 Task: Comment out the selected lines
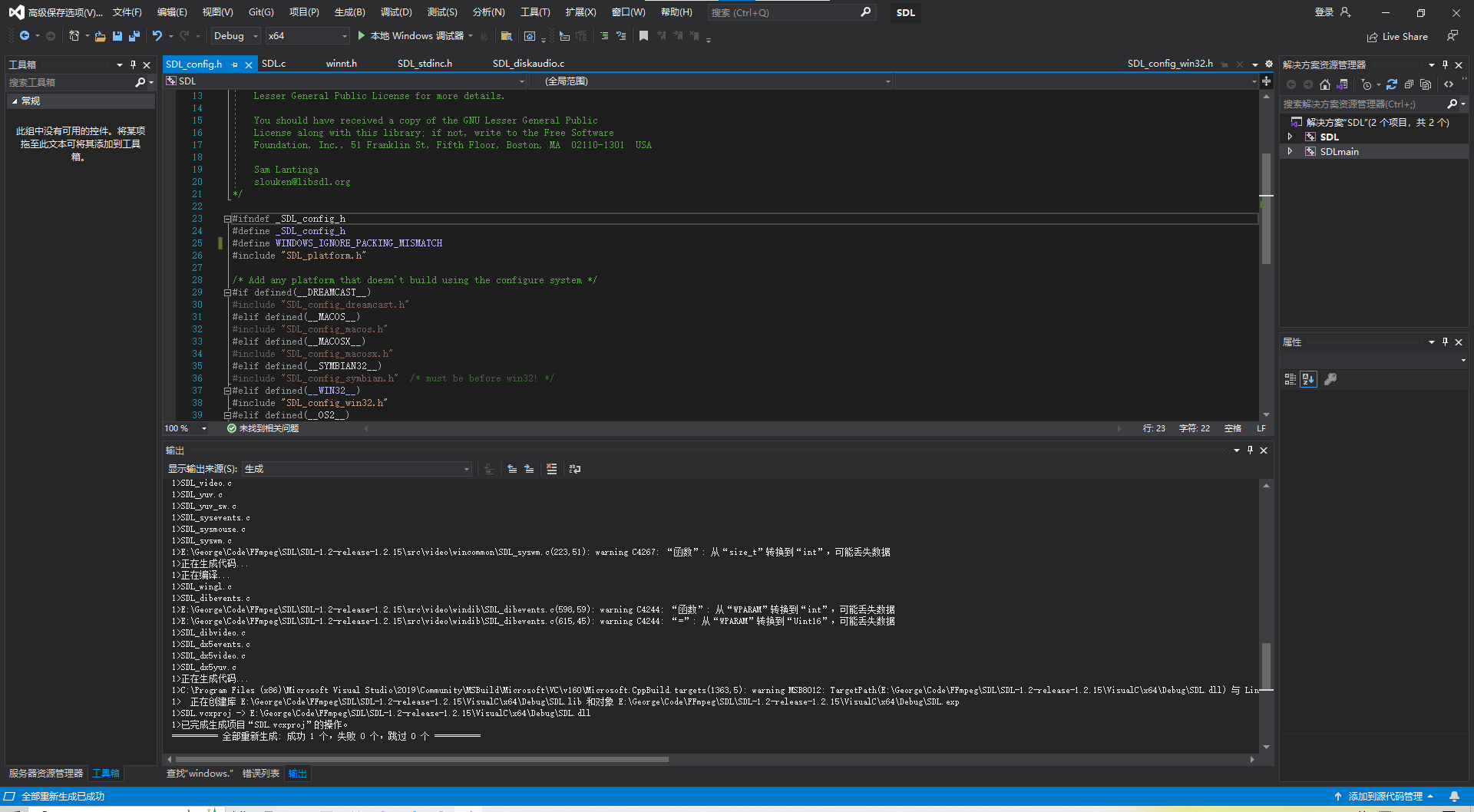(604, 36)
